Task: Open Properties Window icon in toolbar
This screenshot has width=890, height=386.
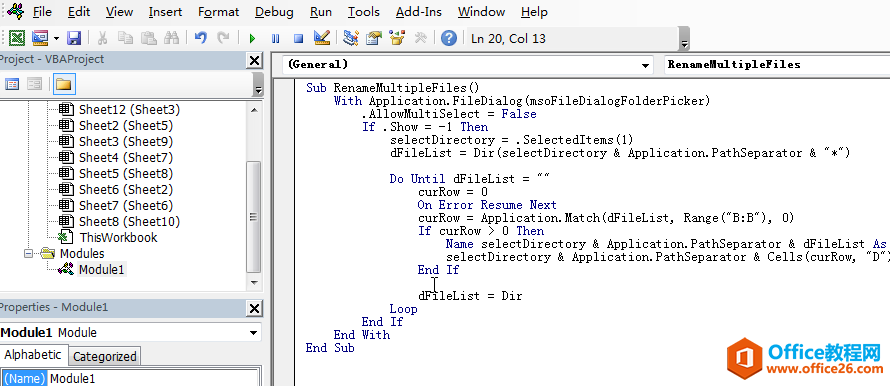Action: pyautogui.click(x=373, y=38)
